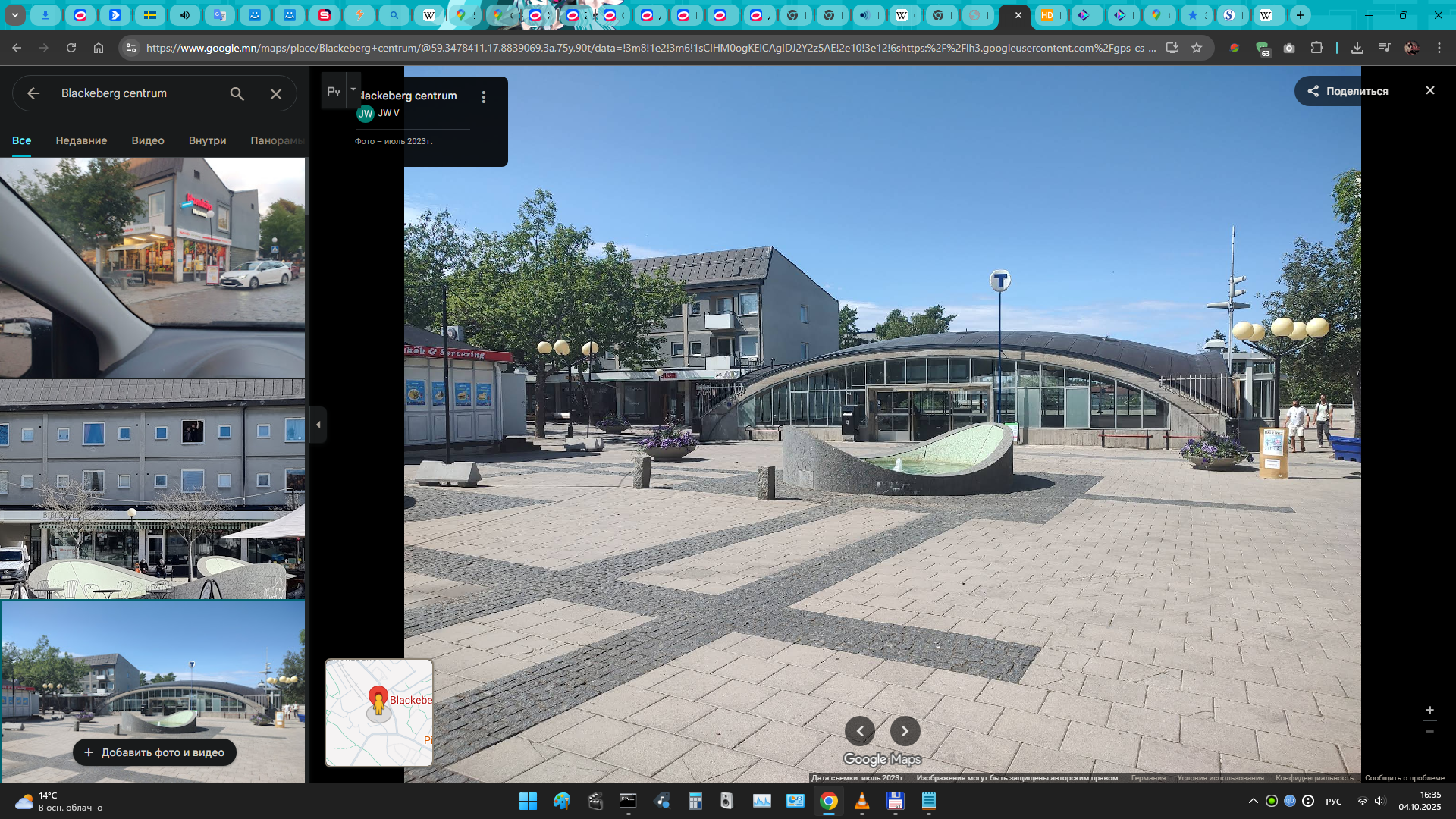Open the browser tab search dropdown
Screen dimensions: 1456x819
point(14,15)
